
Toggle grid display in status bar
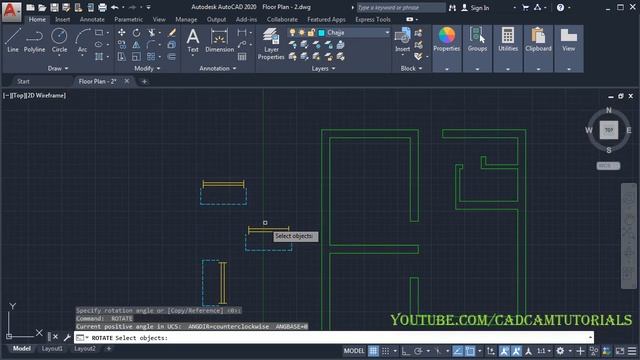(373, 351)
